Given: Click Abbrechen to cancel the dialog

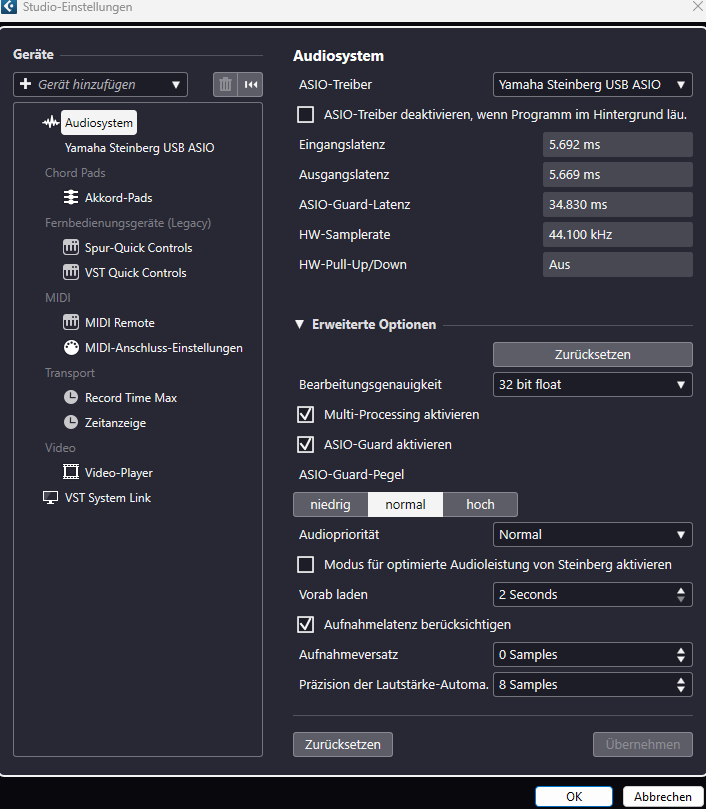Looking at the screenshot, I should coord(662,797).
